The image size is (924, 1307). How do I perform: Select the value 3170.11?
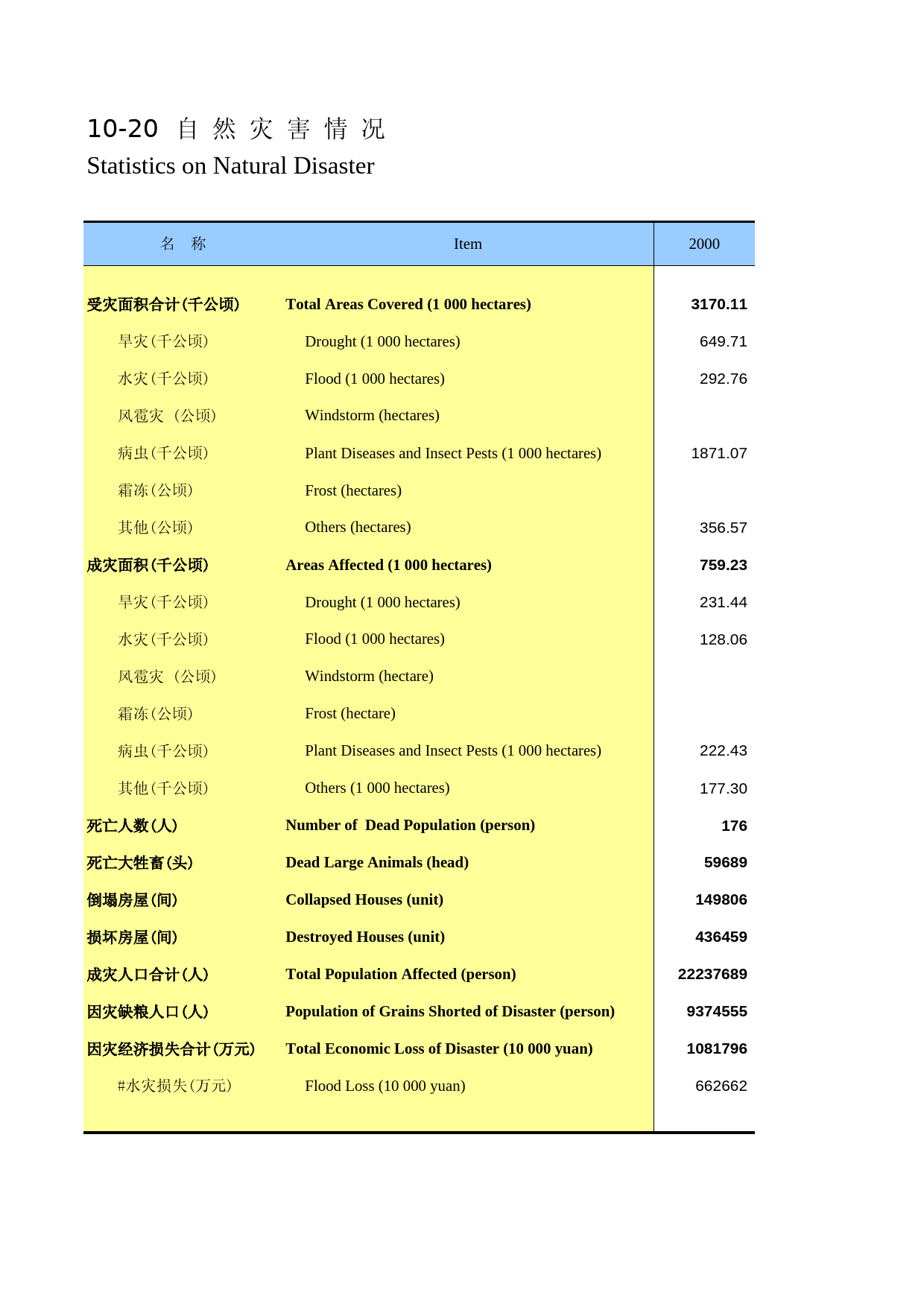pos(718,304)
